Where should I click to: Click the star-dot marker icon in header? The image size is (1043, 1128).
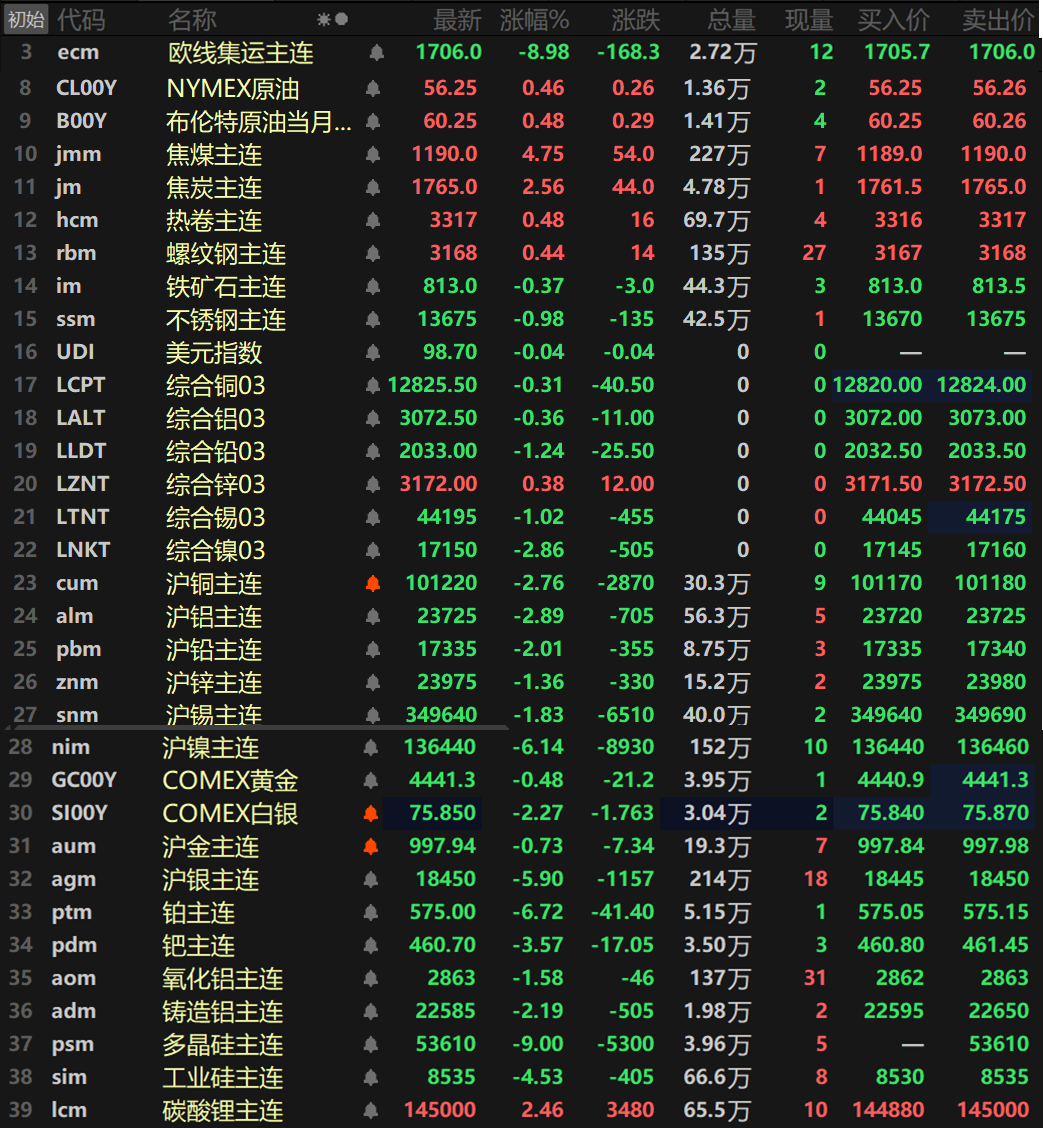[x=332, y=19]
